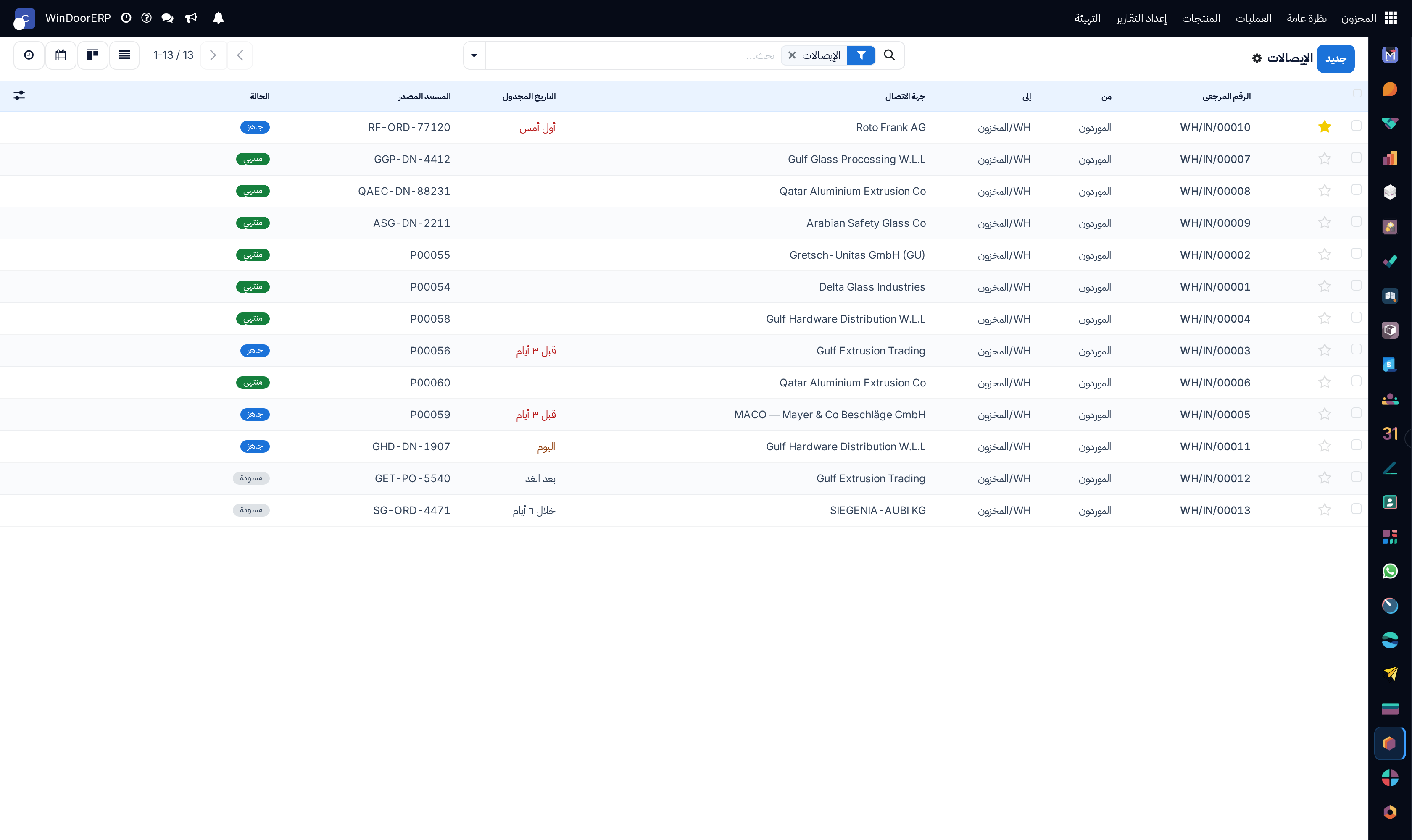Screen dimensions: 1412x840
Task: Star the WH/IN/00013 receipt
Action: [x=1324, y=510]
